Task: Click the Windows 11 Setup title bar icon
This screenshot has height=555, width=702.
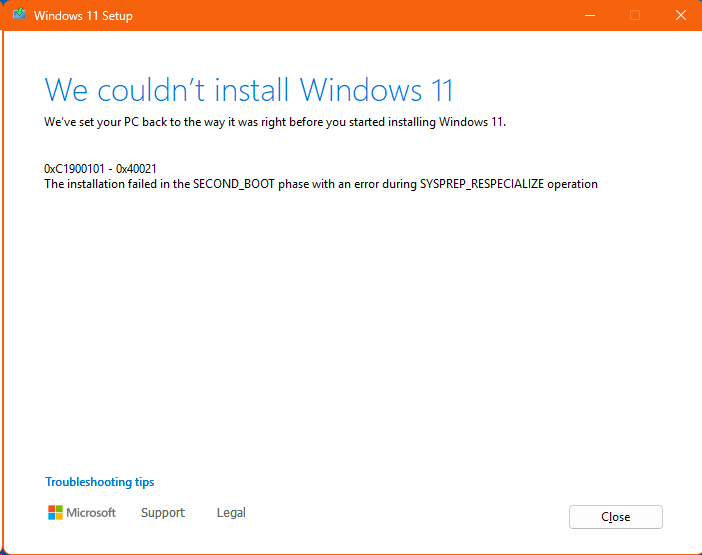Action: [x=19, y=14]
